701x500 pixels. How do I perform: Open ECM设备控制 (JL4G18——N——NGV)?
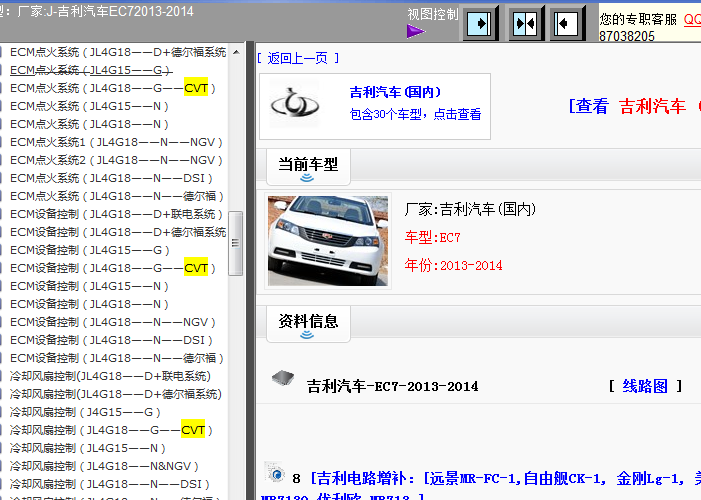[x=113, y=322]
